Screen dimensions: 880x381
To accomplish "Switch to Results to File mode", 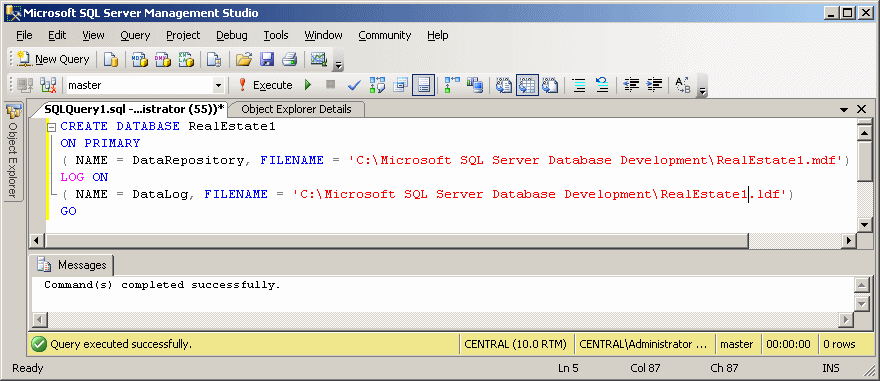I will tap(550, 85).
